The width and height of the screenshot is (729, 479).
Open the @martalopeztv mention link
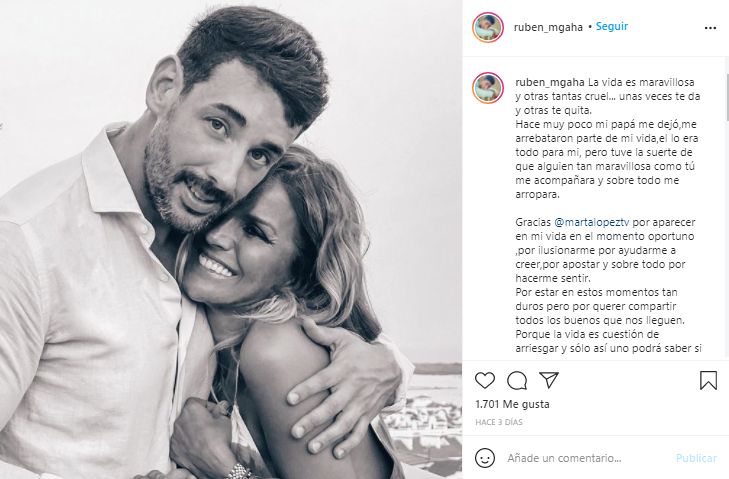tap(590, 222)
